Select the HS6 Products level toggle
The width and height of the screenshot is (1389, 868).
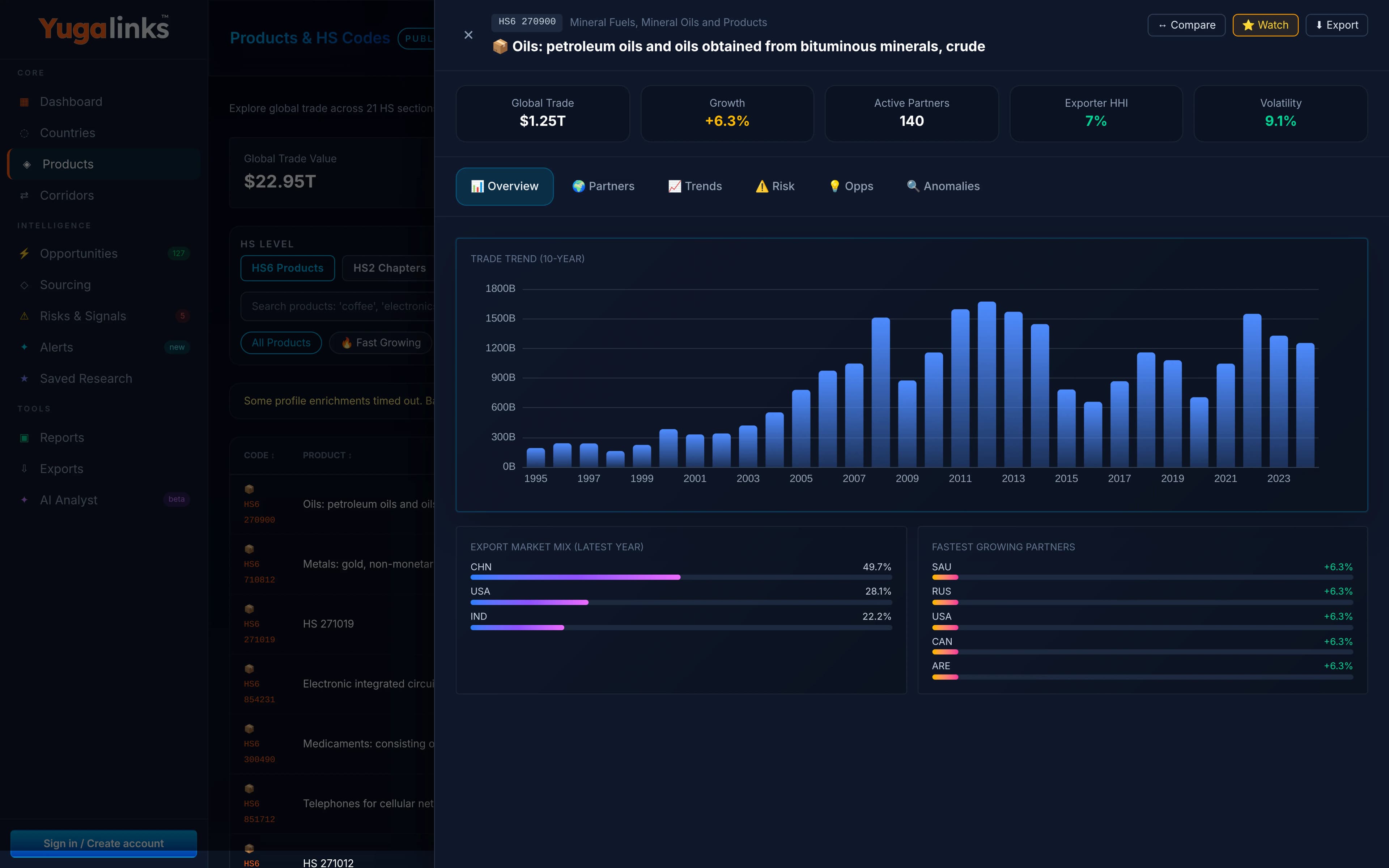[288, 268]
